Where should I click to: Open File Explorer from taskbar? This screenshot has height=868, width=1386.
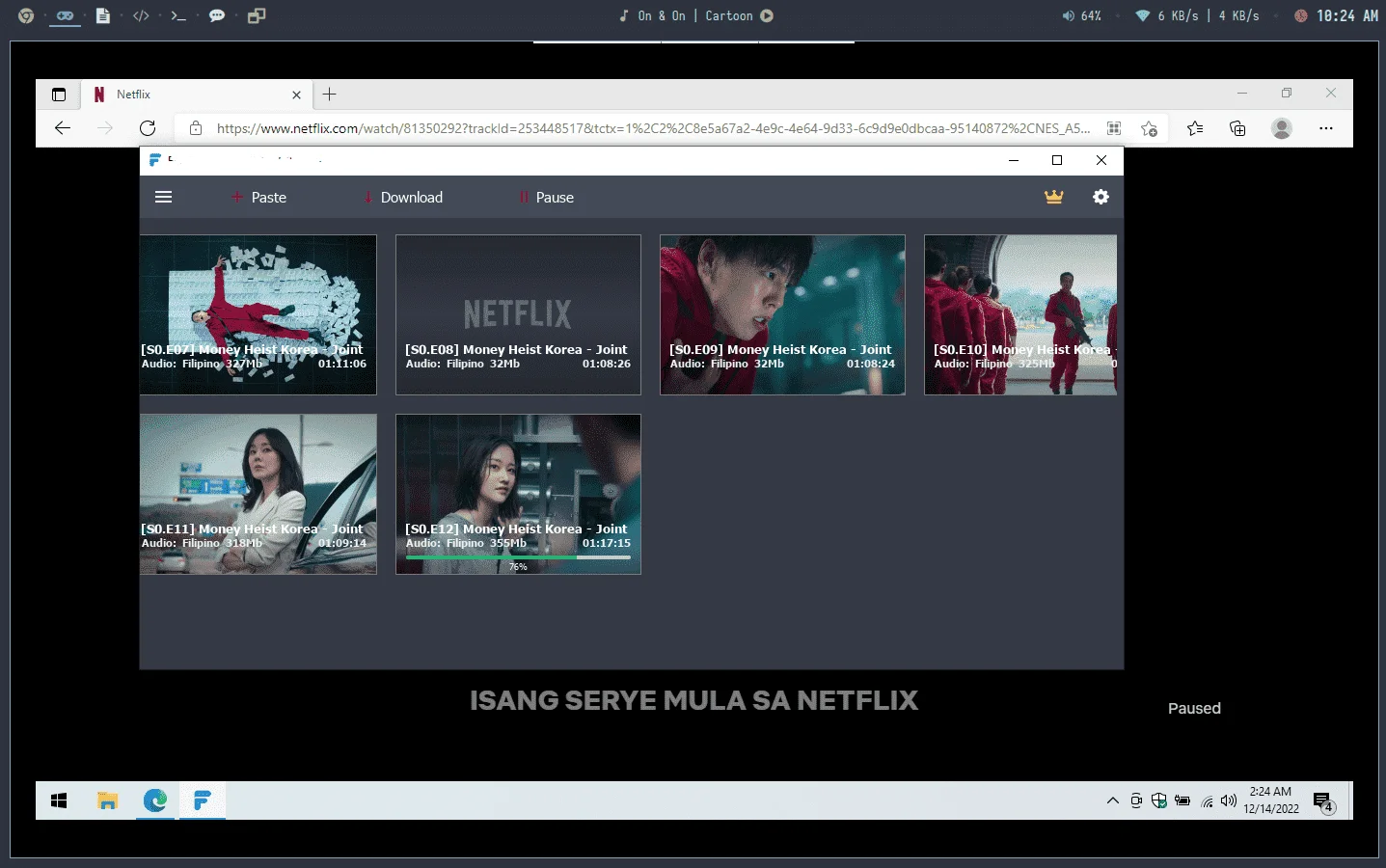click(x=107, y=800)
